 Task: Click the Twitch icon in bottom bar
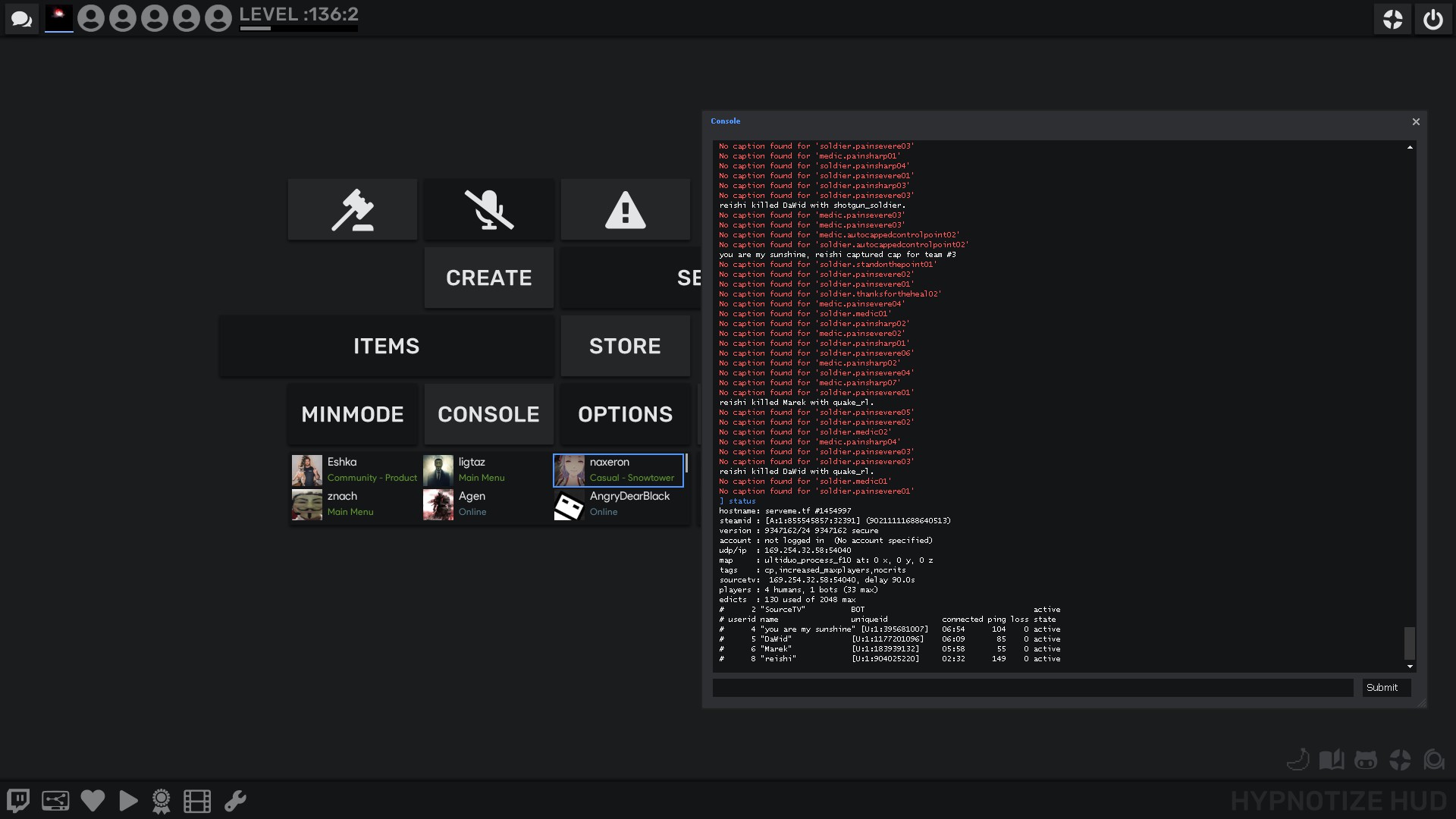click(x=18, y=801)
